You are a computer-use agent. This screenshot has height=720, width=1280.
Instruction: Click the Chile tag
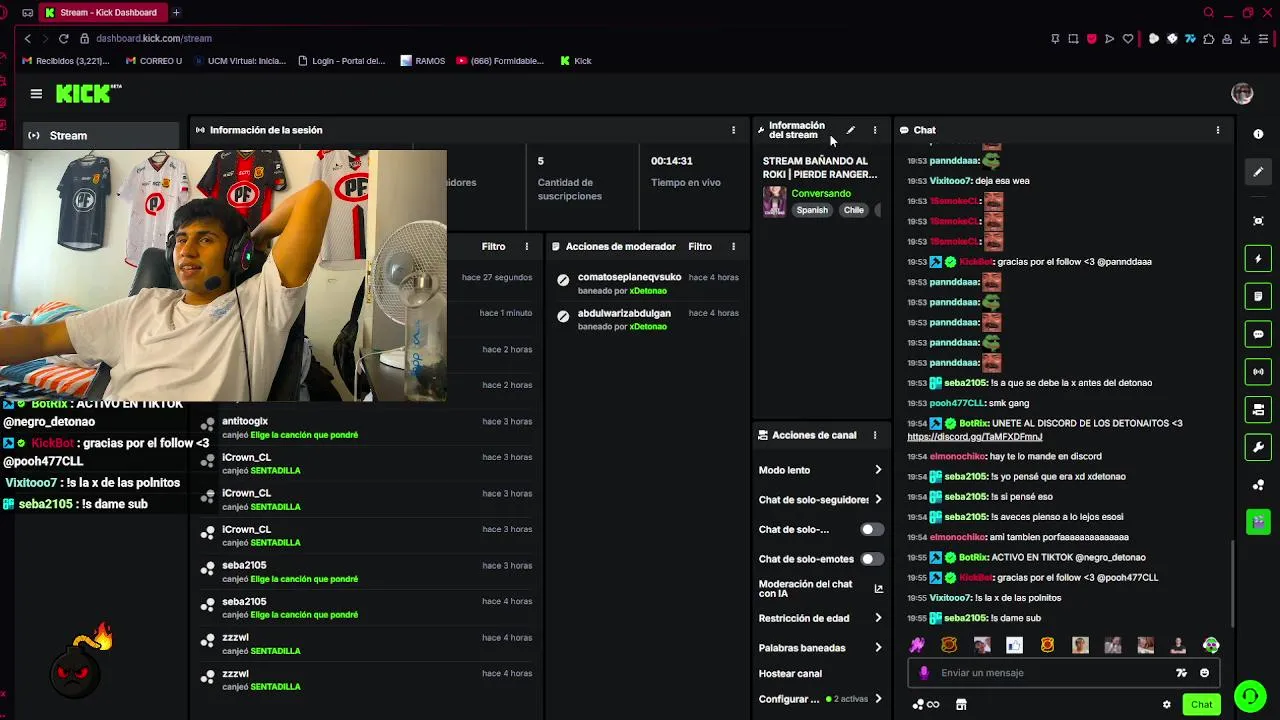853,210
